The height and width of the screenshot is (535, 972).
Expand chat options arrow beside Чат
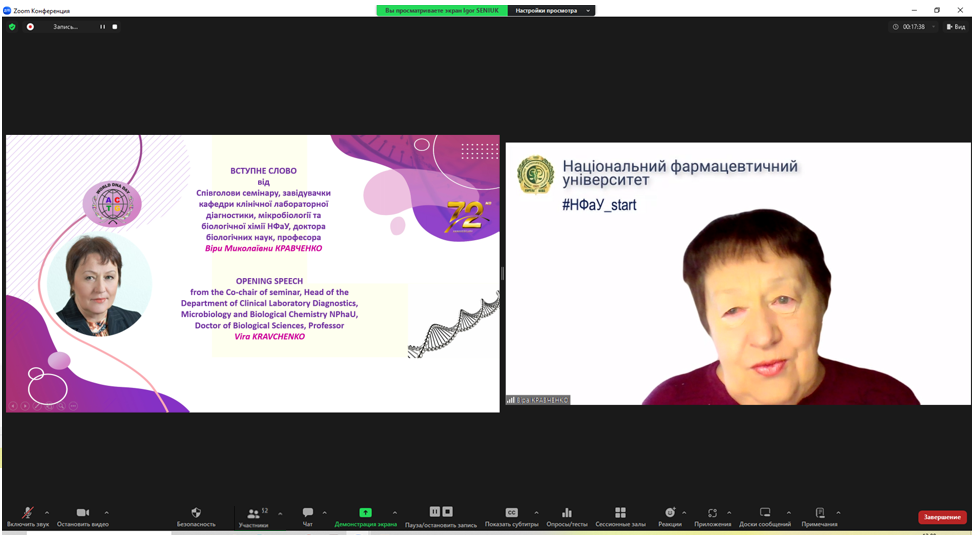[325, 513]
